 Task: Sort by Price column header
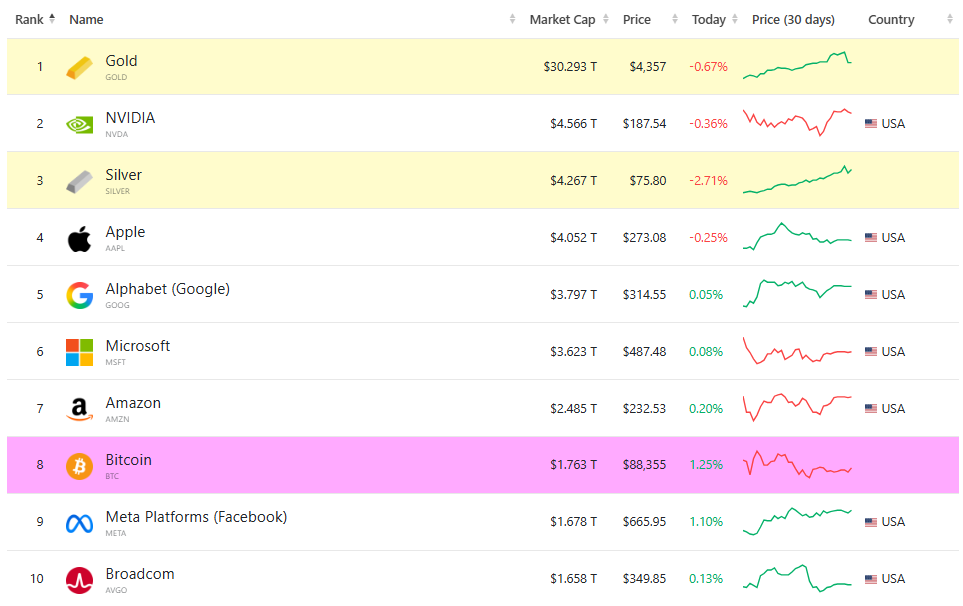pos(636,19)
